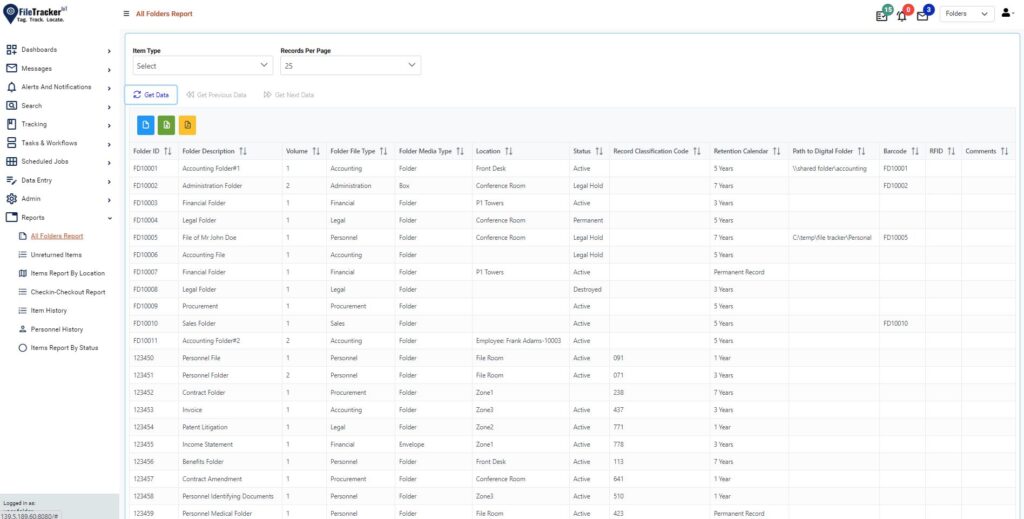Click the green spreadsheet export button

[167, 125]
